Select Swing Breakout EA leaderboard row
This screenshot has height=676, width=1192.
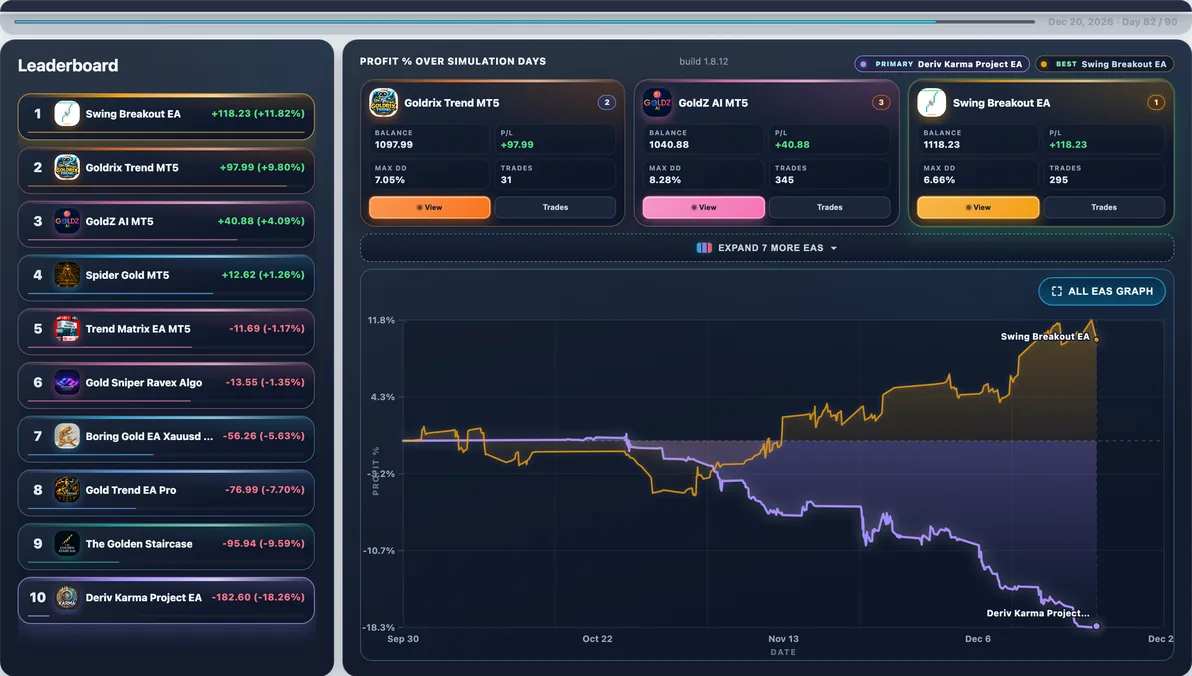(x=166, y=116)
